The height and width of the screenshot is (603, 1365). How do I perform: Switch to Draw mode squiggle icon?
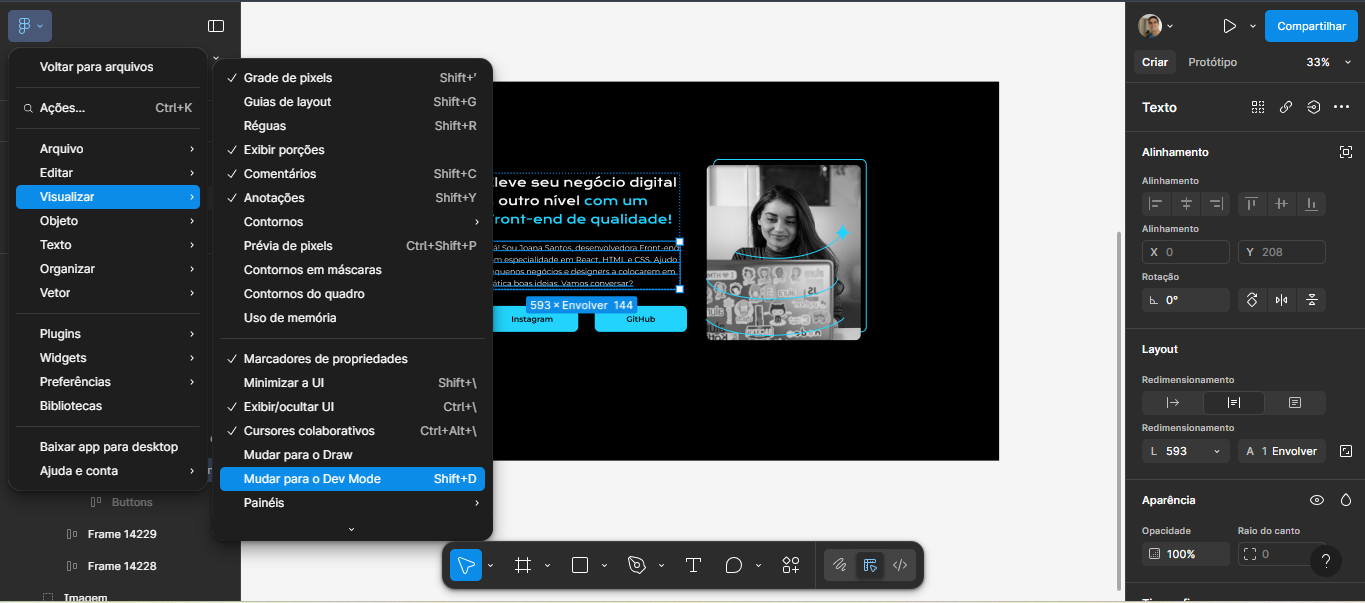click(840, 565)
